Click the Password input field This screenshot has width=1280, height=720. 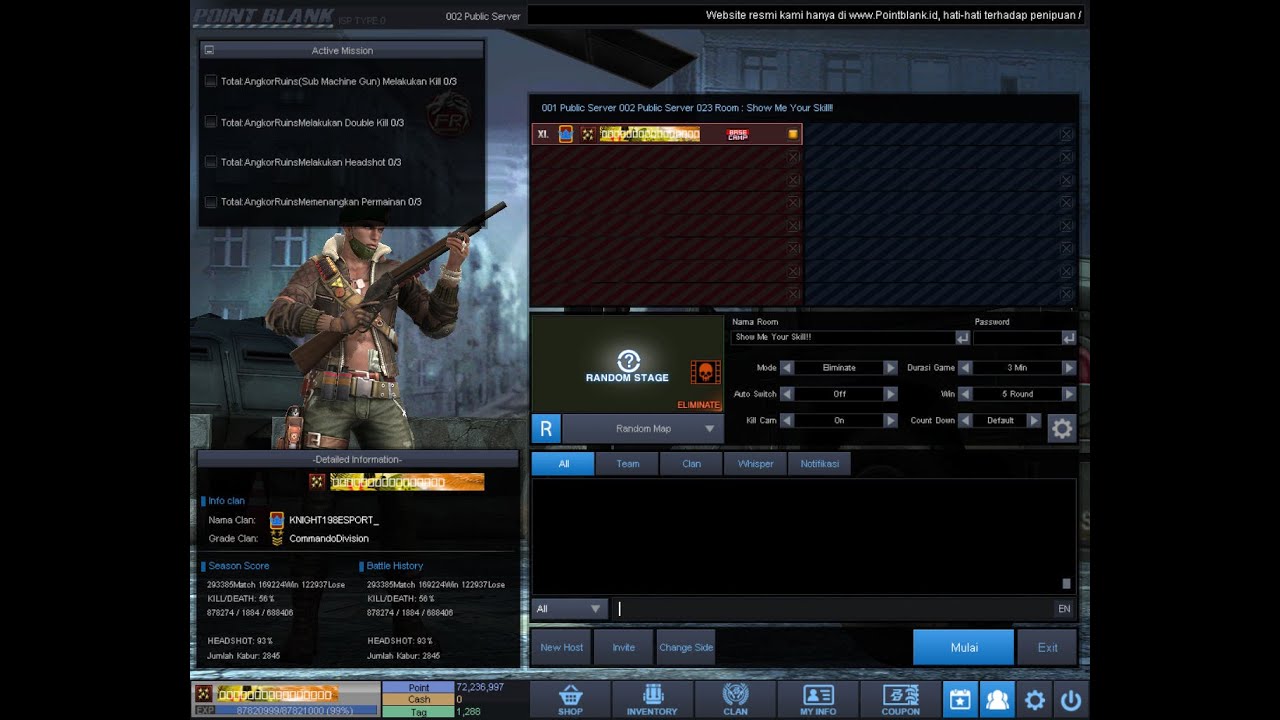pyautogui.click(x=1017, y=338)
